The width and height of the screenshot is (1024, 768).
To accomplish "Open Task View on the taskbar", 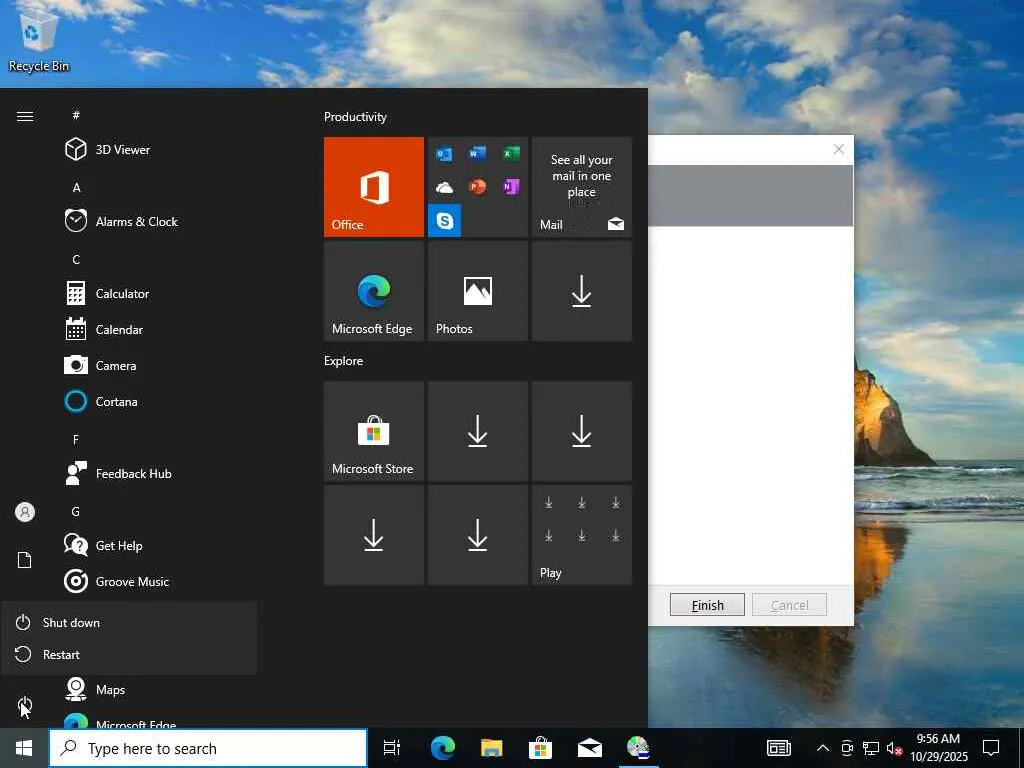I will tap(392, 748).
